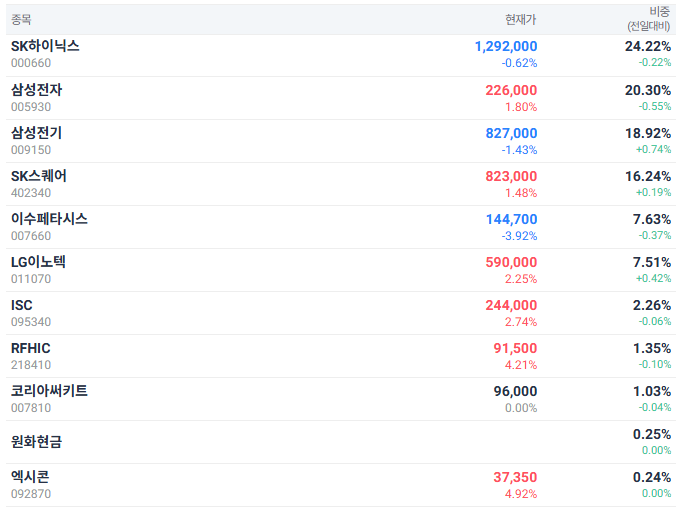Open the SK하이닉스 stock name
Screen dimensions: 689x519
coord(45,46)
